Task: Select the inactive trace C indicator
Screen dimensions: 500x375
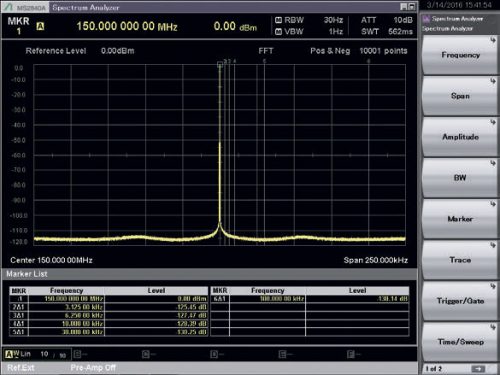Action: point(145,354)
